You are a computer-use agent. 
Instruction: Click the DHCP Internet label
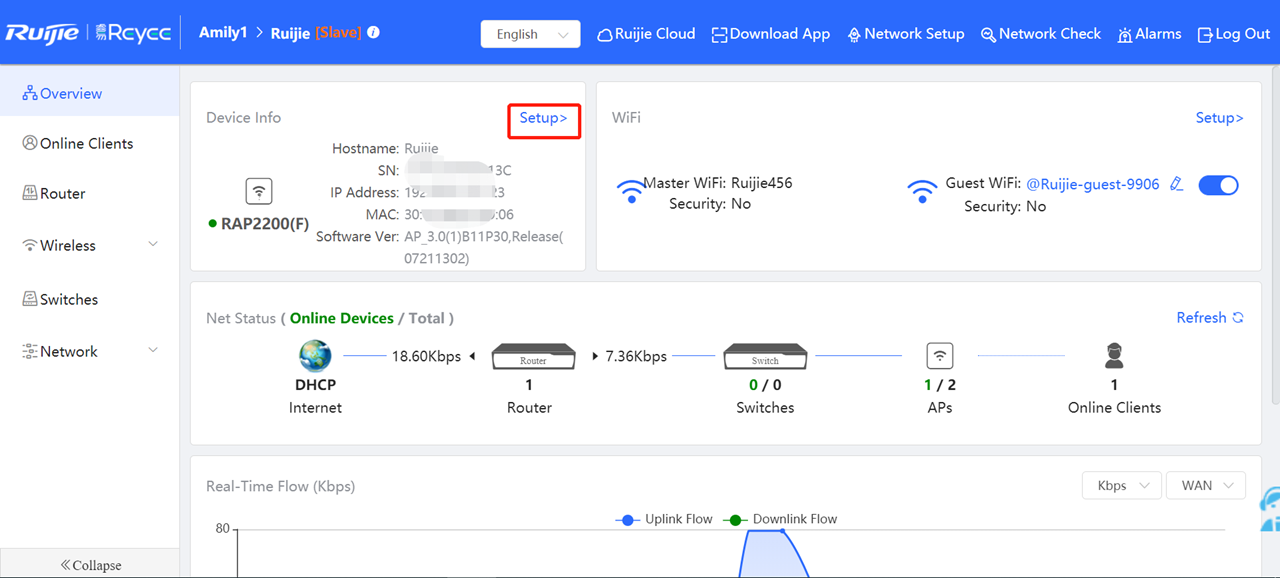point(315,385)
